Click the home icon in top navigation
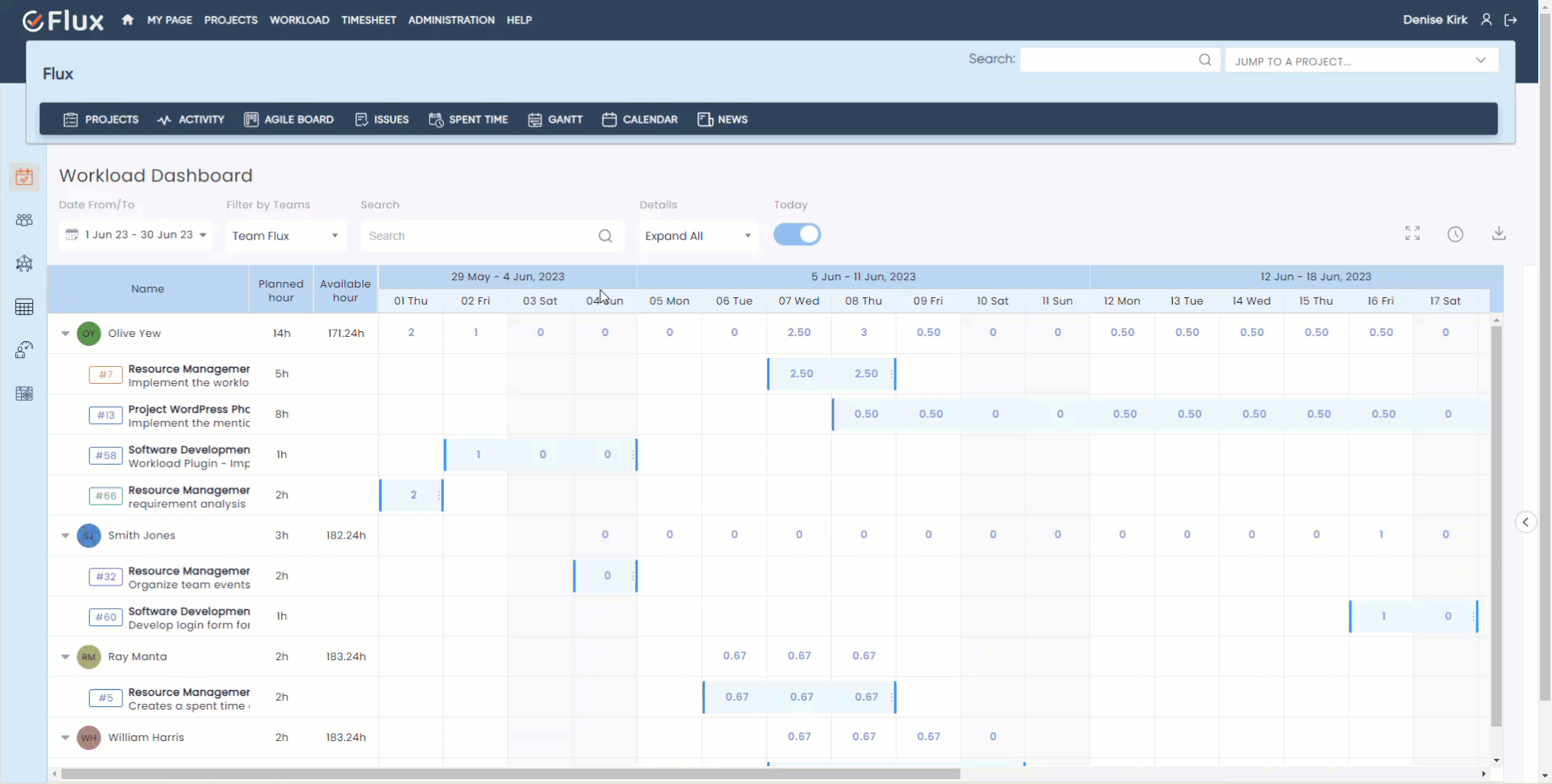1552x784 pixels. click(x=127, y=19)
